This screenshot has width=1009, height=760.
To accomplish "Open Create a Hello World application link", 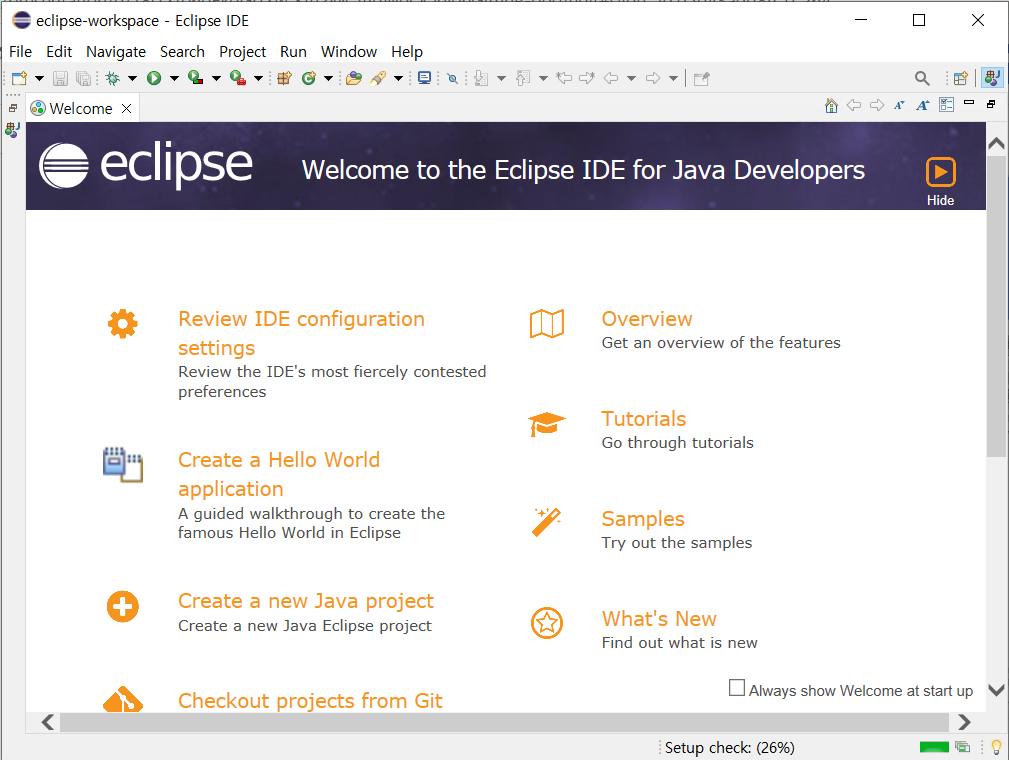I will (x=279, y=474).
